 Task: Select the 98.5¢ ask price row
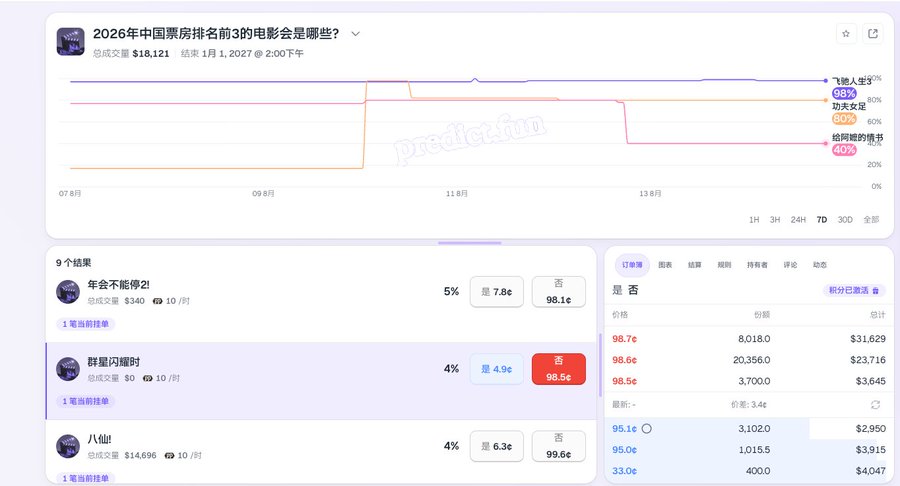click(x=748, y=381)
